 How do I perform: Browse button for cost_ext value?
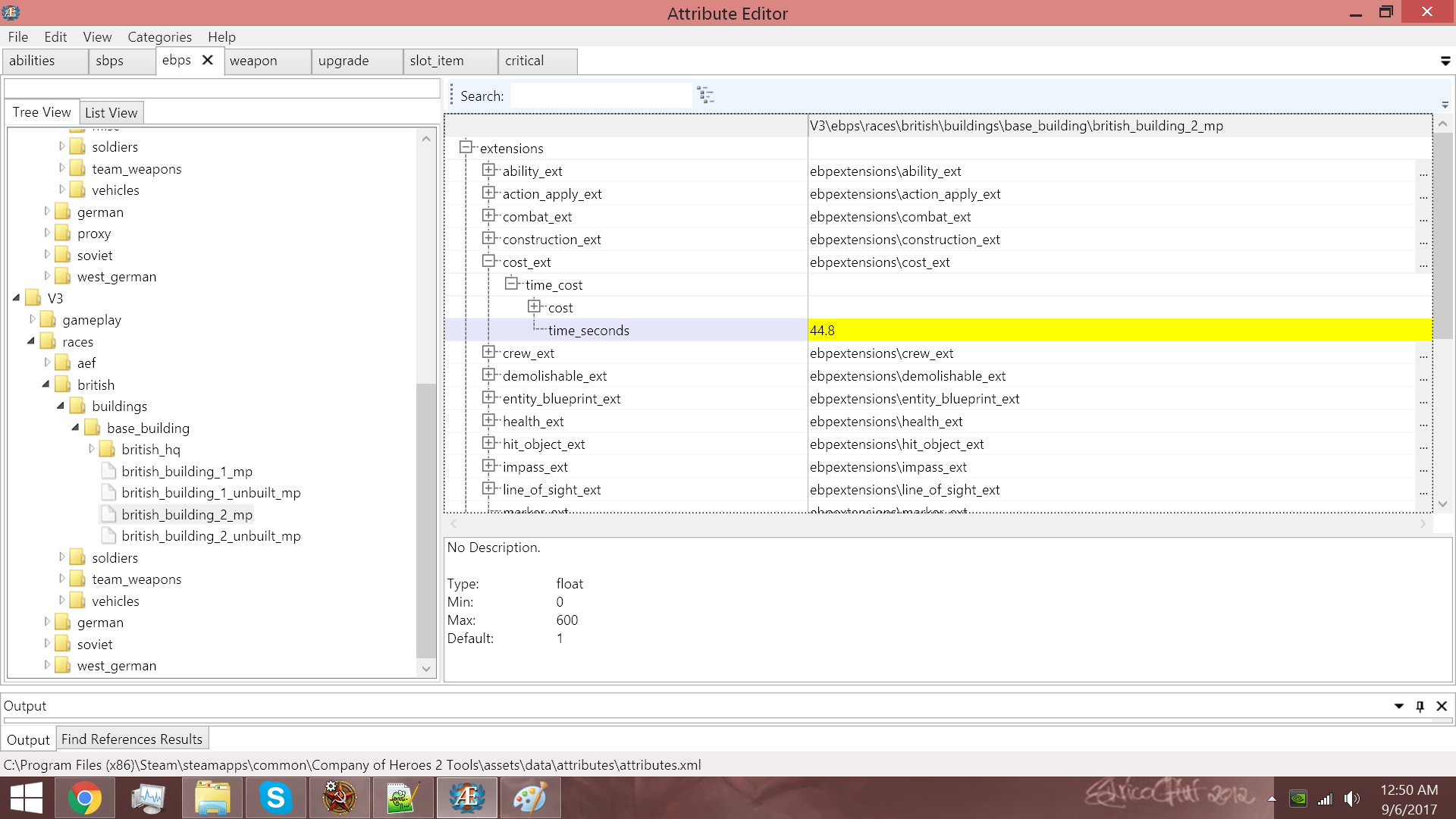pyautogui.click(x=1423, y=262)
